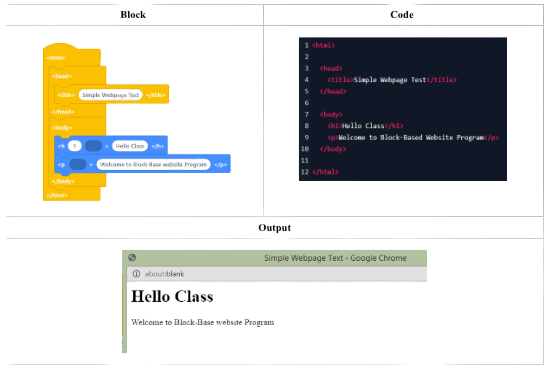Click code line 4 with title tag
The height and width of the screenshot is (371, 550).
(392, 80)
